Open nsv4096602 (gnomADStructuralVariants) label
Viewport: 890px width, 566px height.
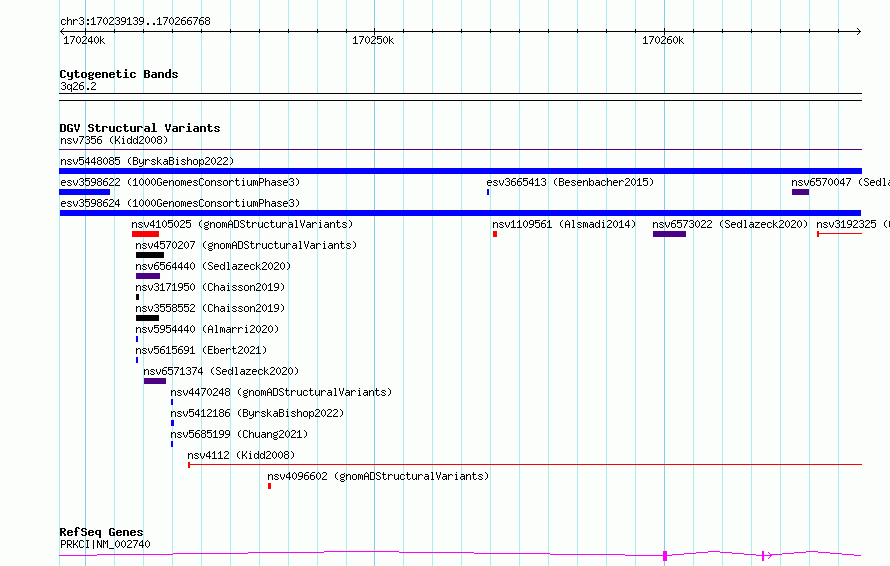coord(378,476)
